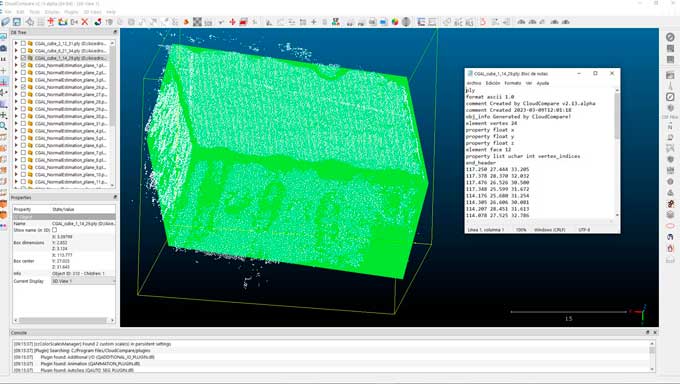Select CGAL_NormalEstimation_plane_5 tree row

coord(70,138)
